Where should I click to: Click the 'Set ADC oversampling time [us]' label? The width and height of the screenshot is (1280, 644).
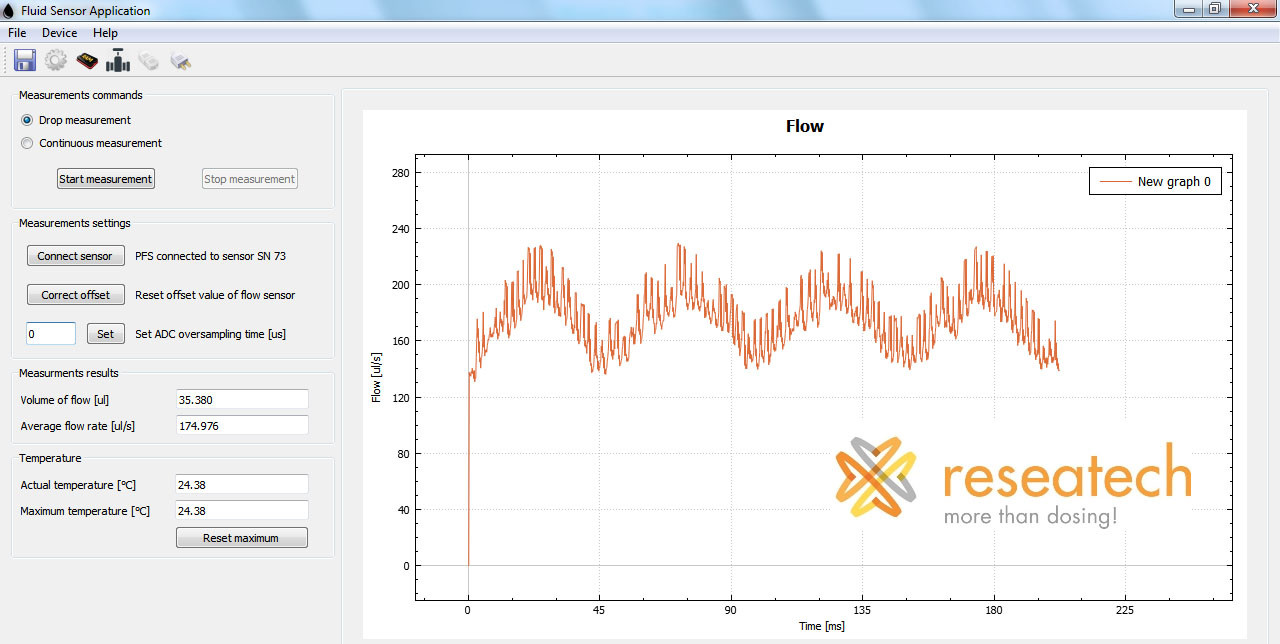coord(210,334)
